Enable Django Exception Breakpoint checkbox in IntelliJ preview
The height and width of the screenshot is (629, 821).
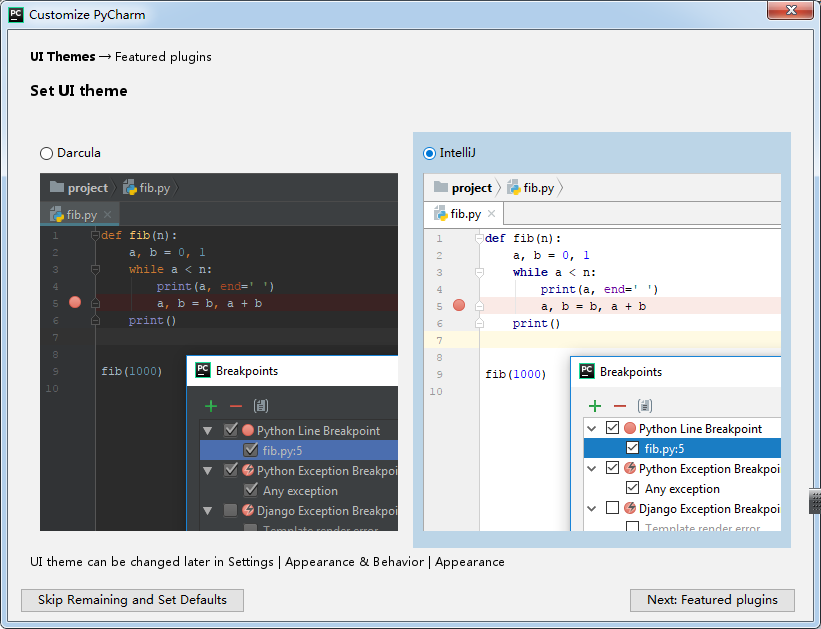613,507
